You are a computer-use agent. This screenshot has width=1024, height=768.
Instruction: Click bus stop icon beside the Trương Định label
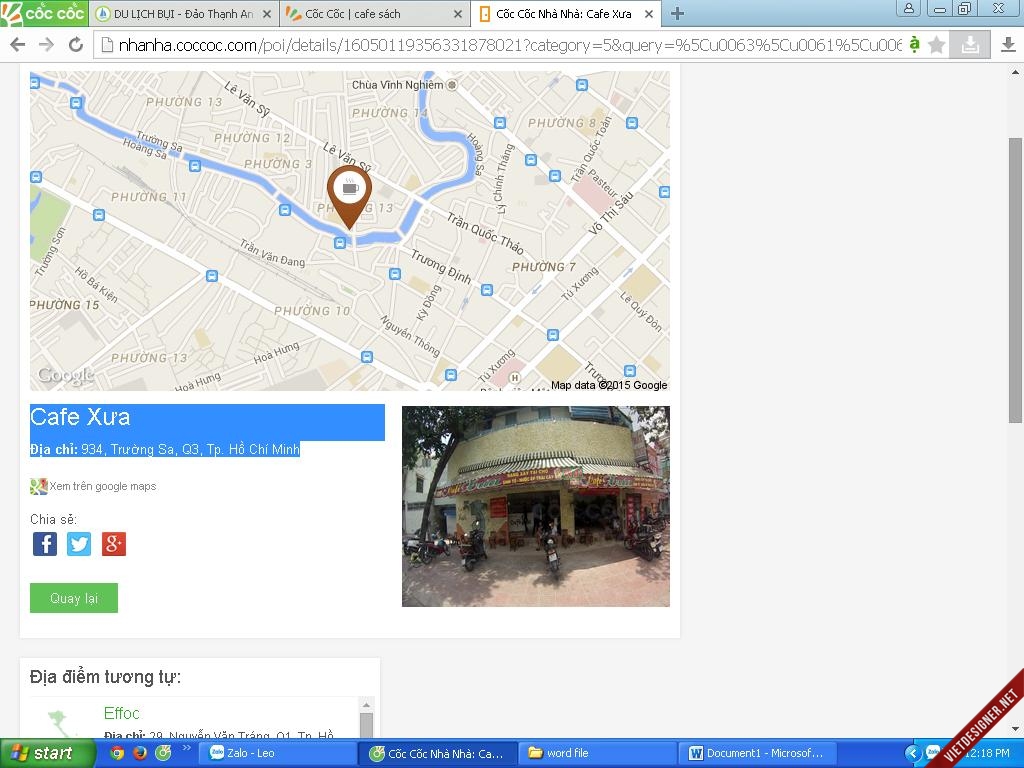click(487, 290)
